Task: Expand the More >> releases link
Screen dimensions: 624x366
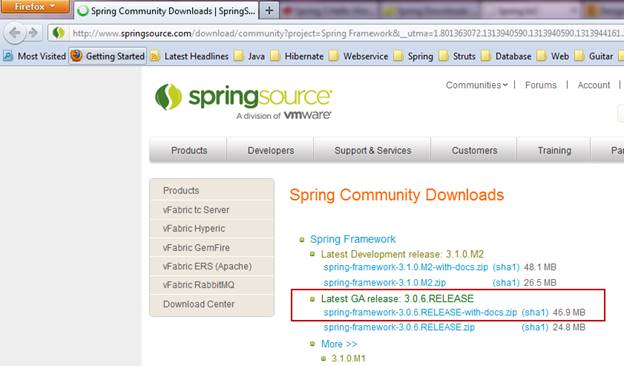Action: (x=339, y=344)
